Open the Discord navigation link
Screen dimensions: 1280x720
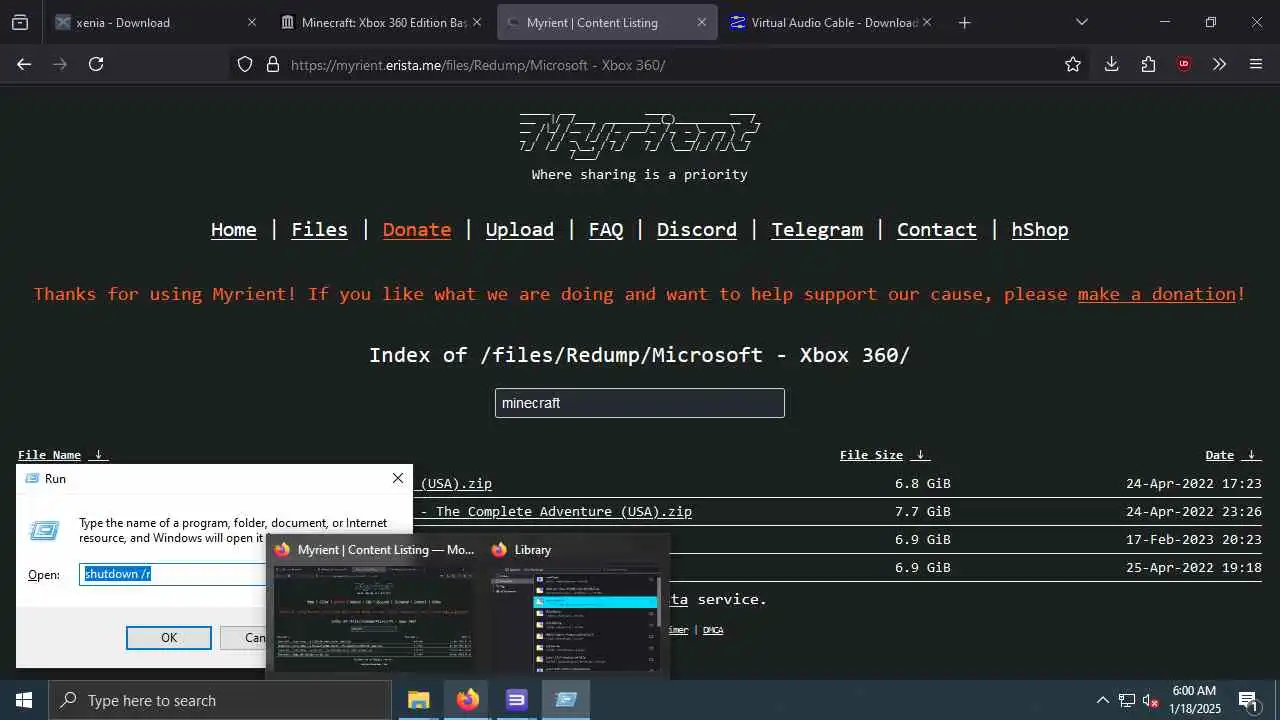pos(697,229)
